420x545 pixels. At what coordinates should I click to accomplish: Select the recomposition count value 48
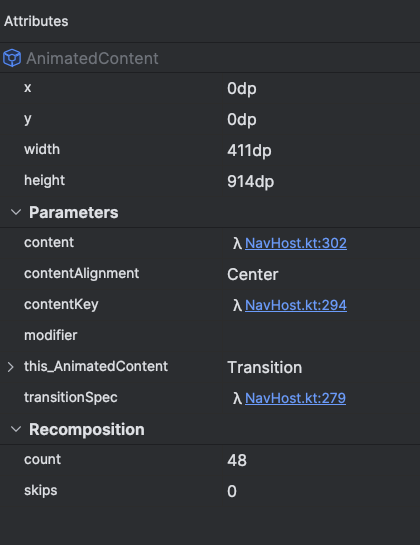point(237,460)
